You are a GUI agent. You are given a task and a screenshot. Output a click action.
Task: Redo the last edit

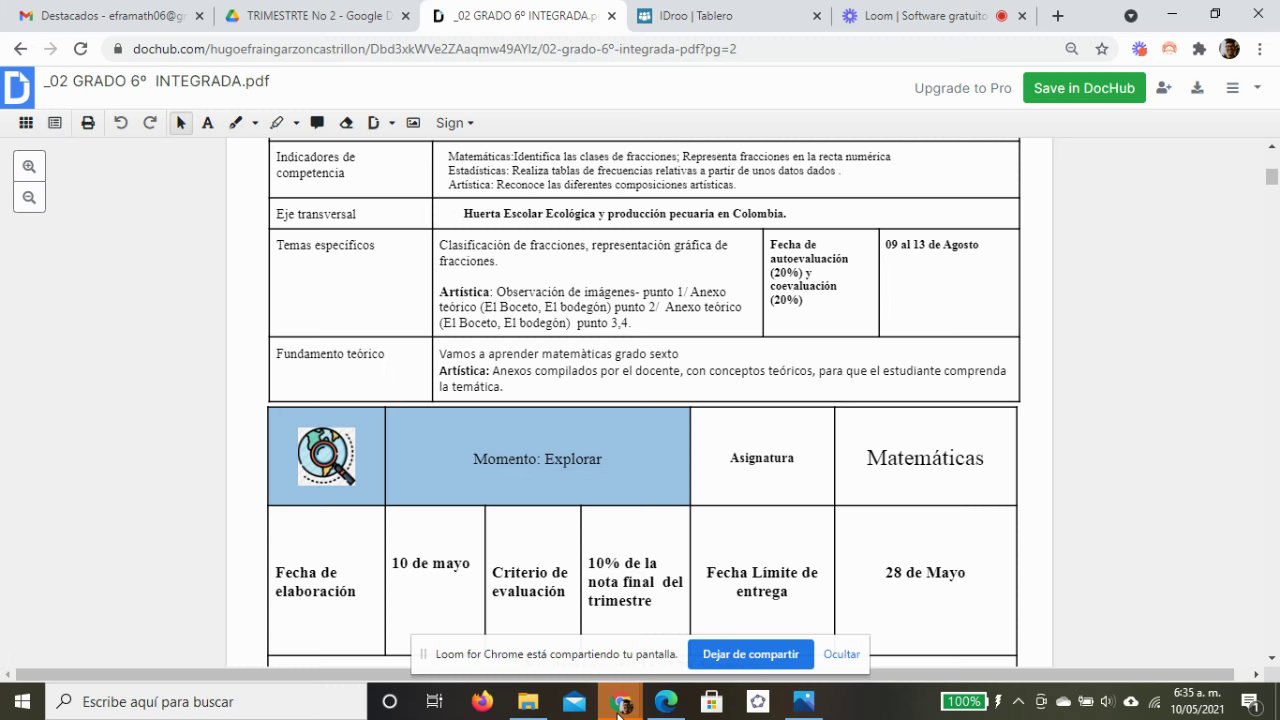(x=150, y=123)
